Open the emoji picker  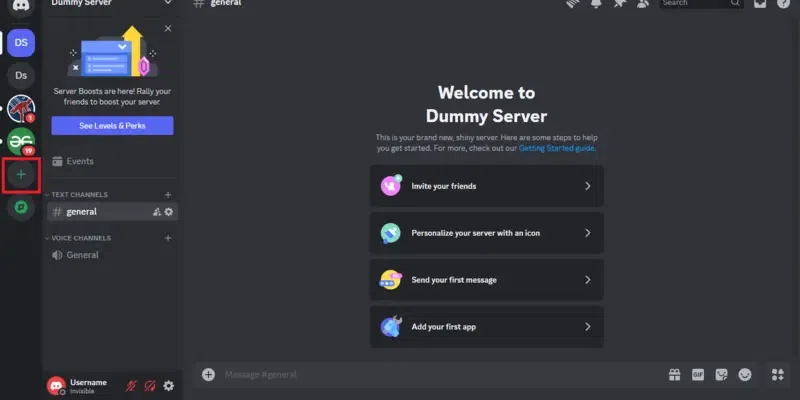click(x=745, y=375)
